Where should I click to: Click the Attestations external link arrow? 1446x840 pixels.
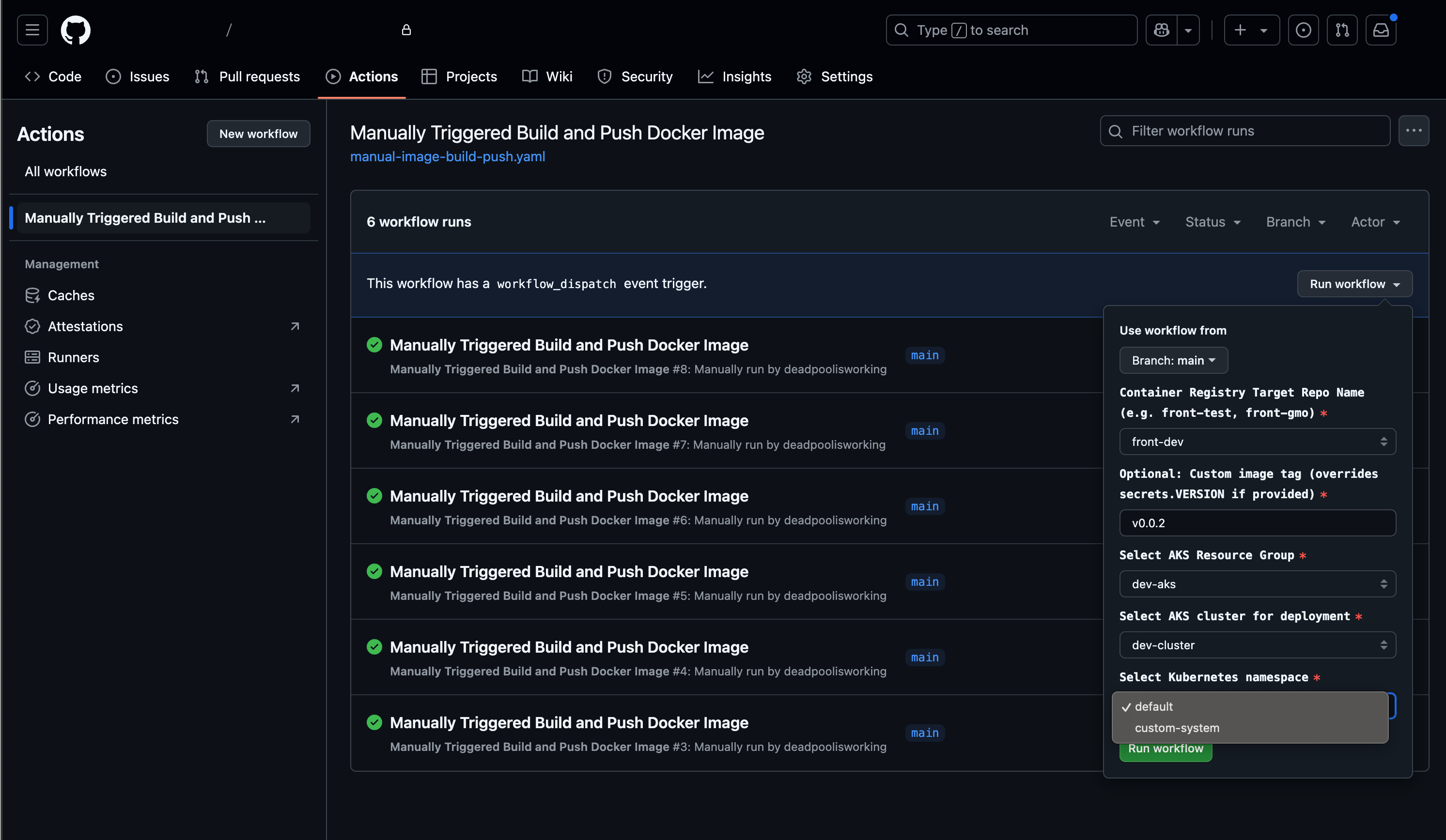295,326
